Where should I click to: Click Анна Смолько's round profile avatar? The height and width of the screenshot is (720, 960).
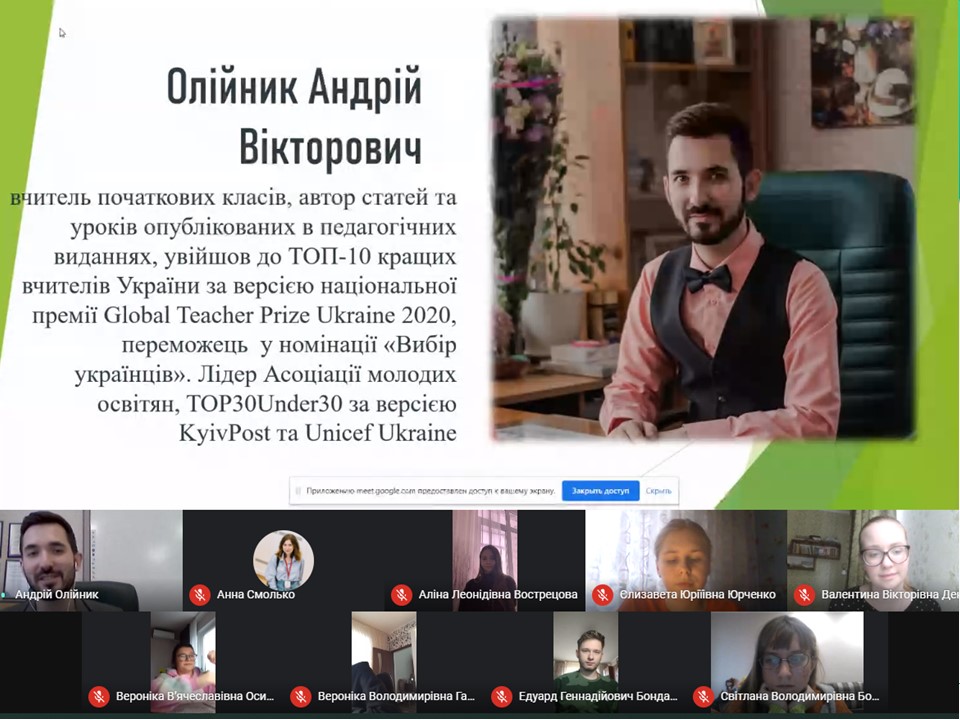click(x=283, y=559)
